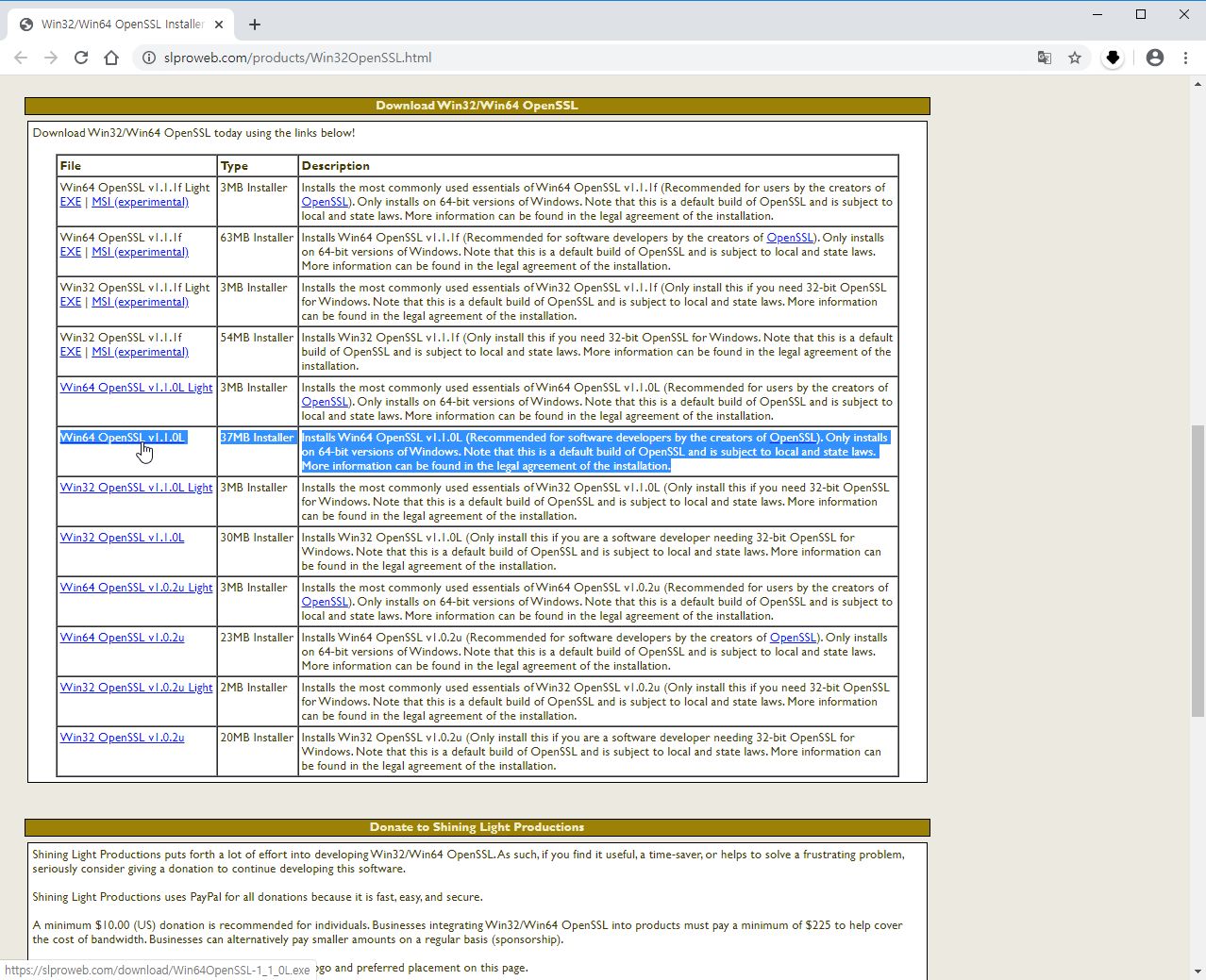Follow OpenSSL link in Win64 v1.0.2u description
Viewport: 1206px width, 980px height.
pos(794,638)
